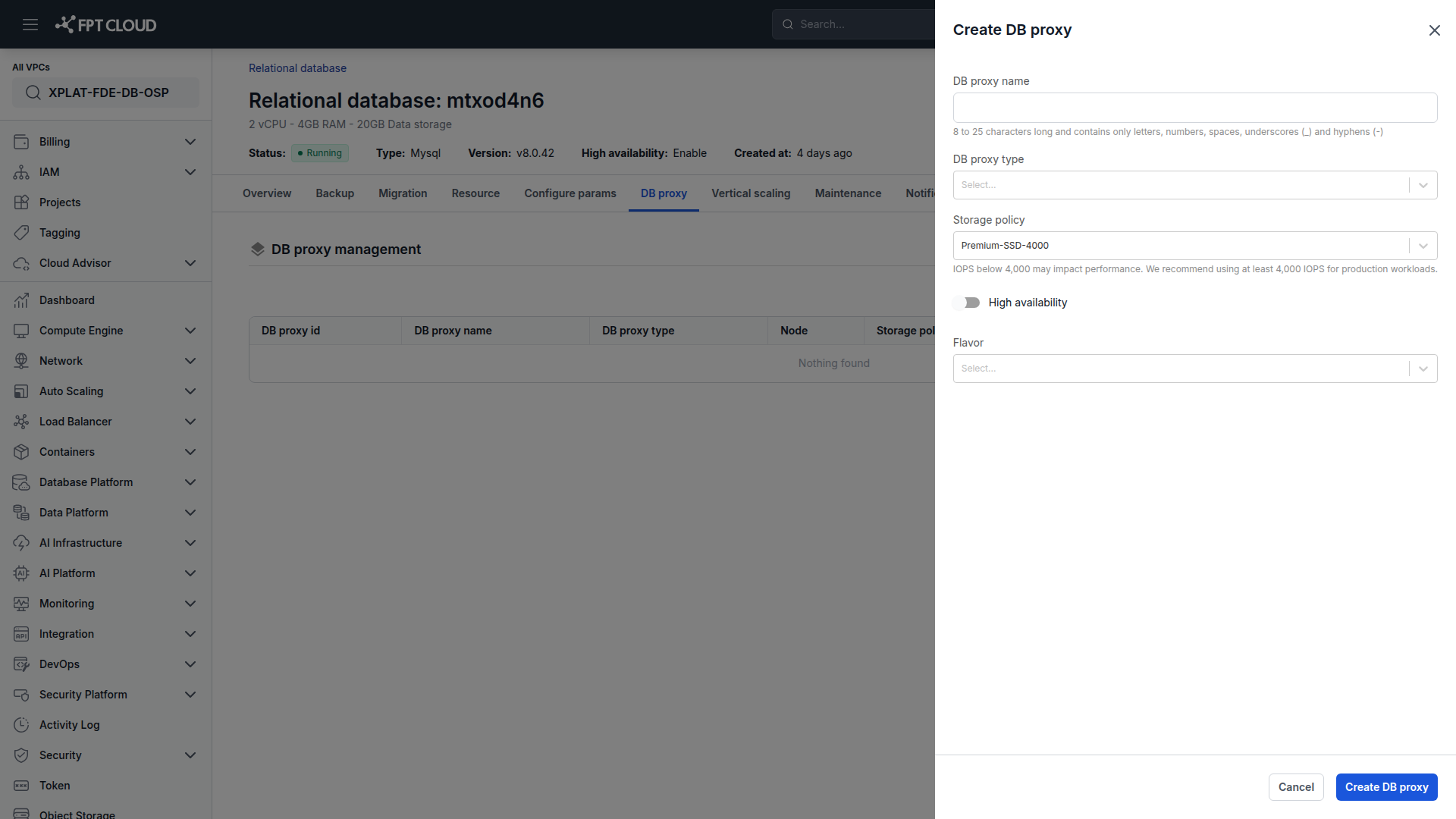This screenshot has height=819, width=1456.
Task: Click the Auto Scaling icon
Action: point(21,391)
